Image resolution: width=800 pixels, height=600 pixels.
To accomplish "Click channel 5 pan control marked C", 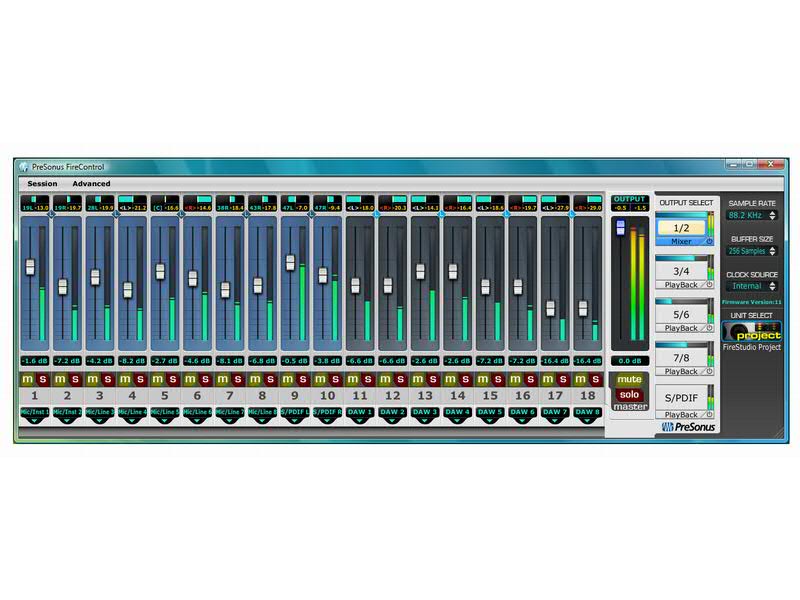I will tap(165, 203).
